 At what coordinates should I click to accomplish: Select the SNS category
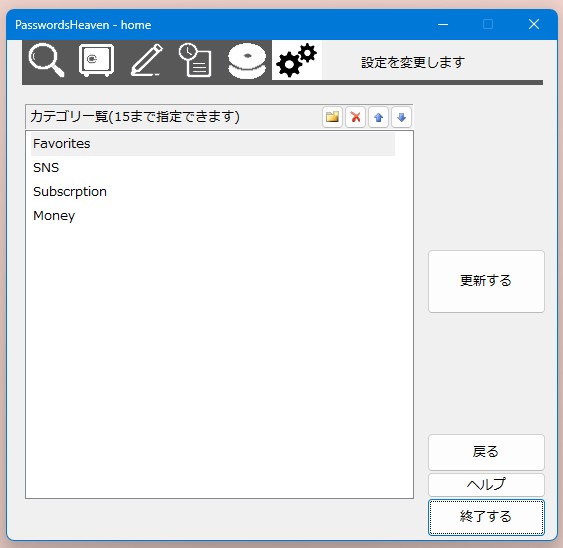[x=213, y=168]
